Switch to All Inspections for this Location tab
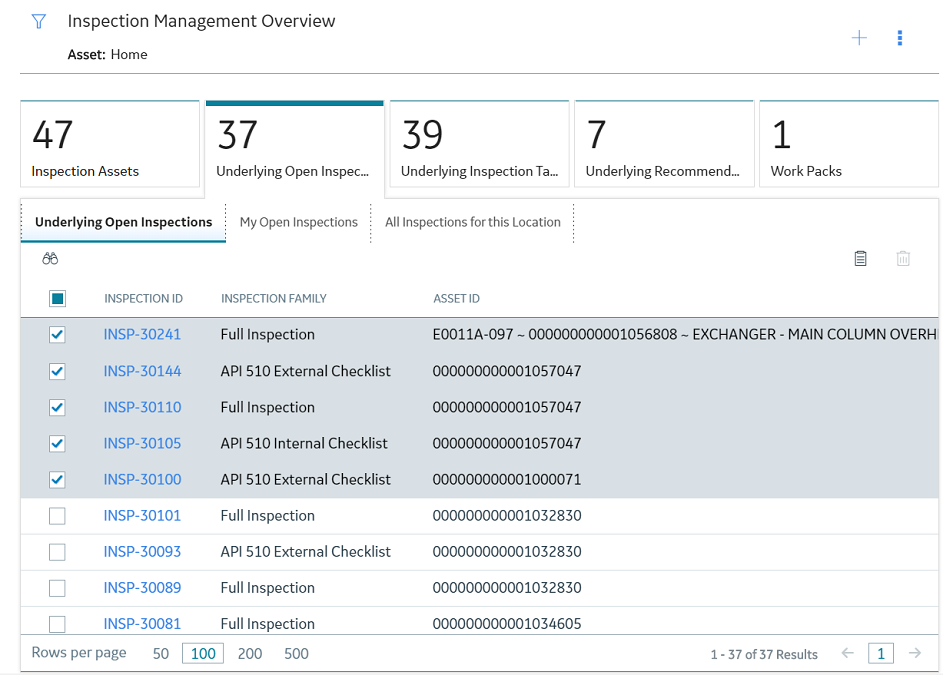The height and width of the screenshot is (675, 943). pyautogui.click(x=473, y=222)
